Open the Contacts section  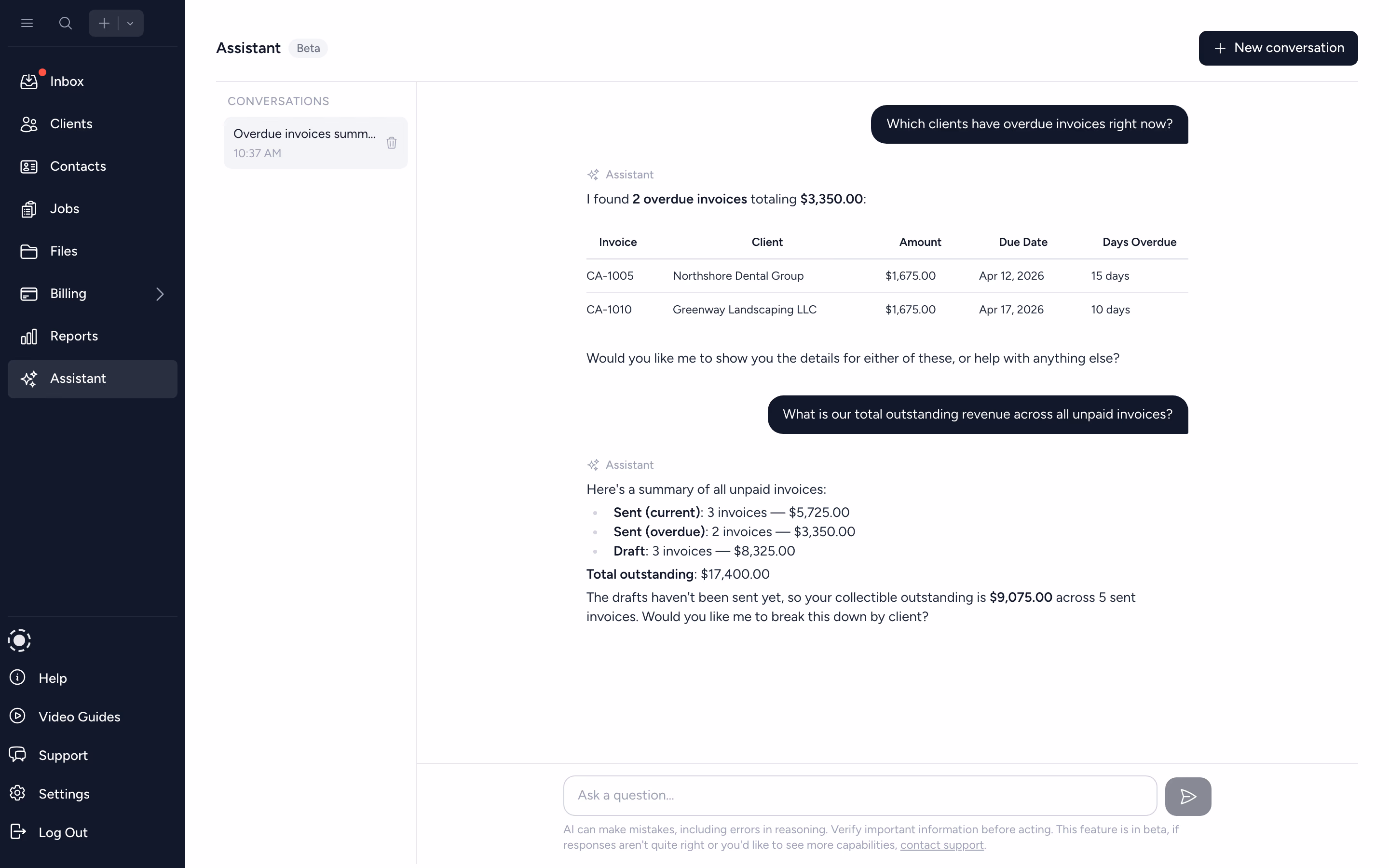pyautogui.click(x=78, y=166)
